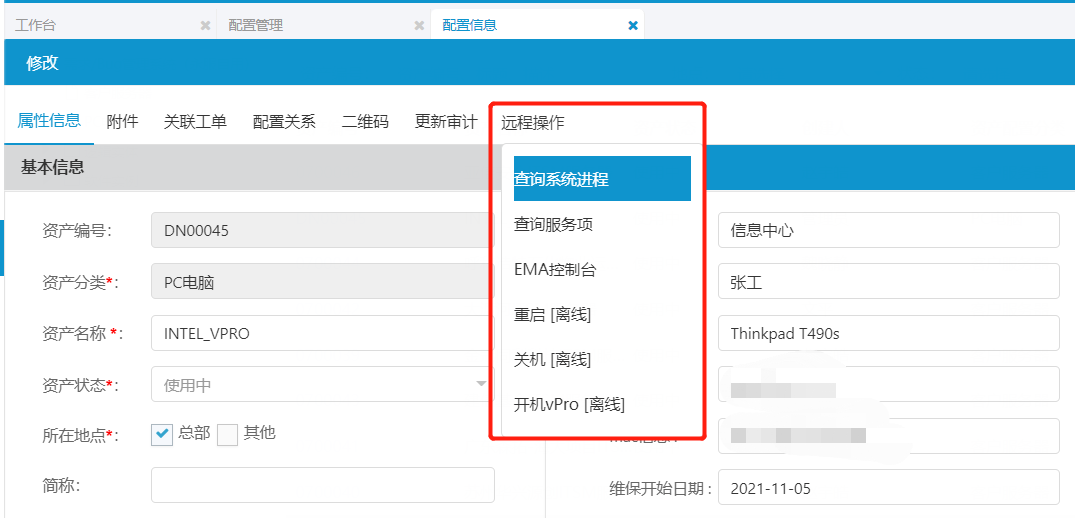The image size is (1075, 518).
Task: Check the 其他 location checkbox
Action: point(228,434)
